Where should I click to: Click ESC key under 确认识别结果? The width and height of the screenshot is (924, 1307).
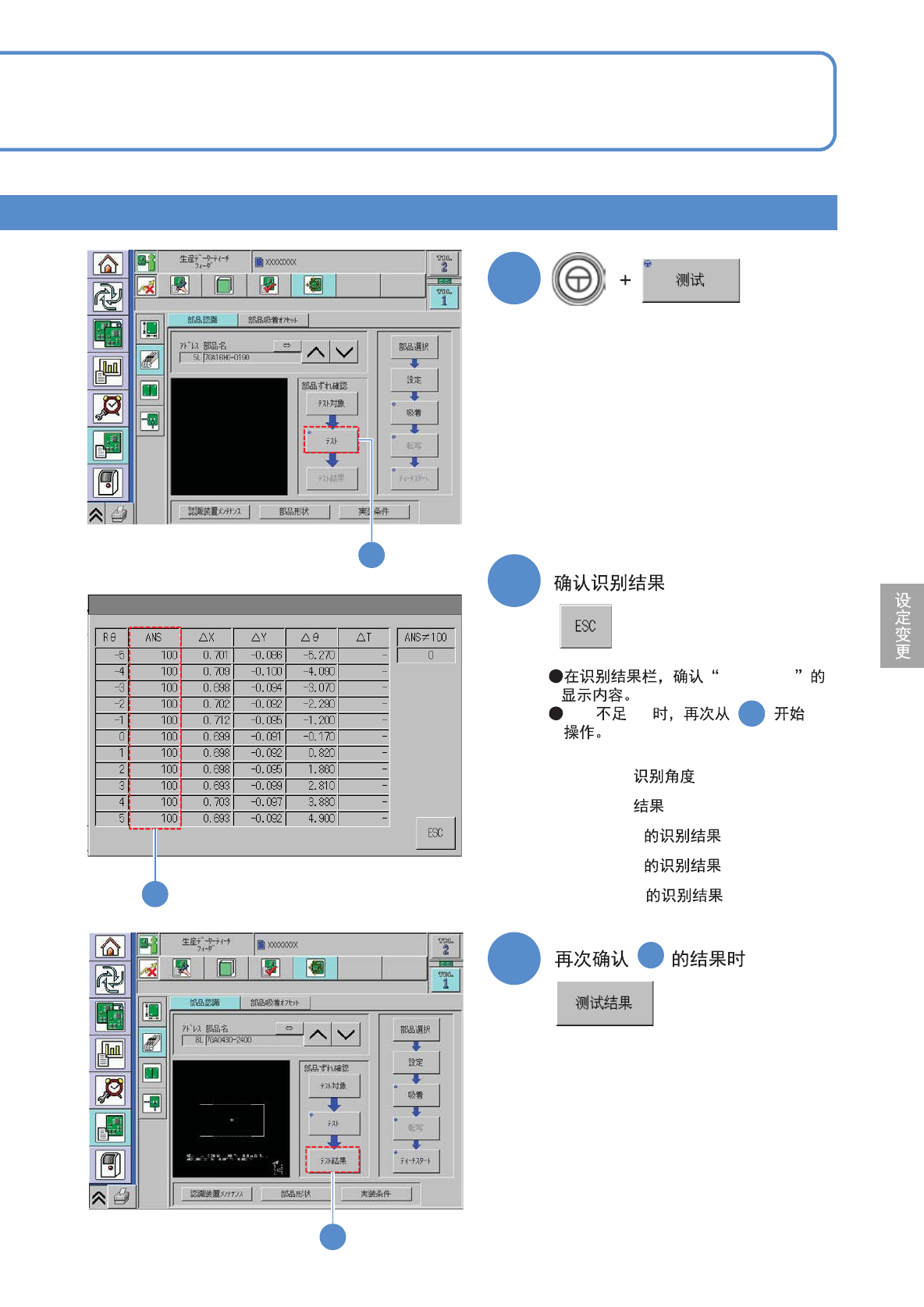pyautogui.click(x=585, y=626)
